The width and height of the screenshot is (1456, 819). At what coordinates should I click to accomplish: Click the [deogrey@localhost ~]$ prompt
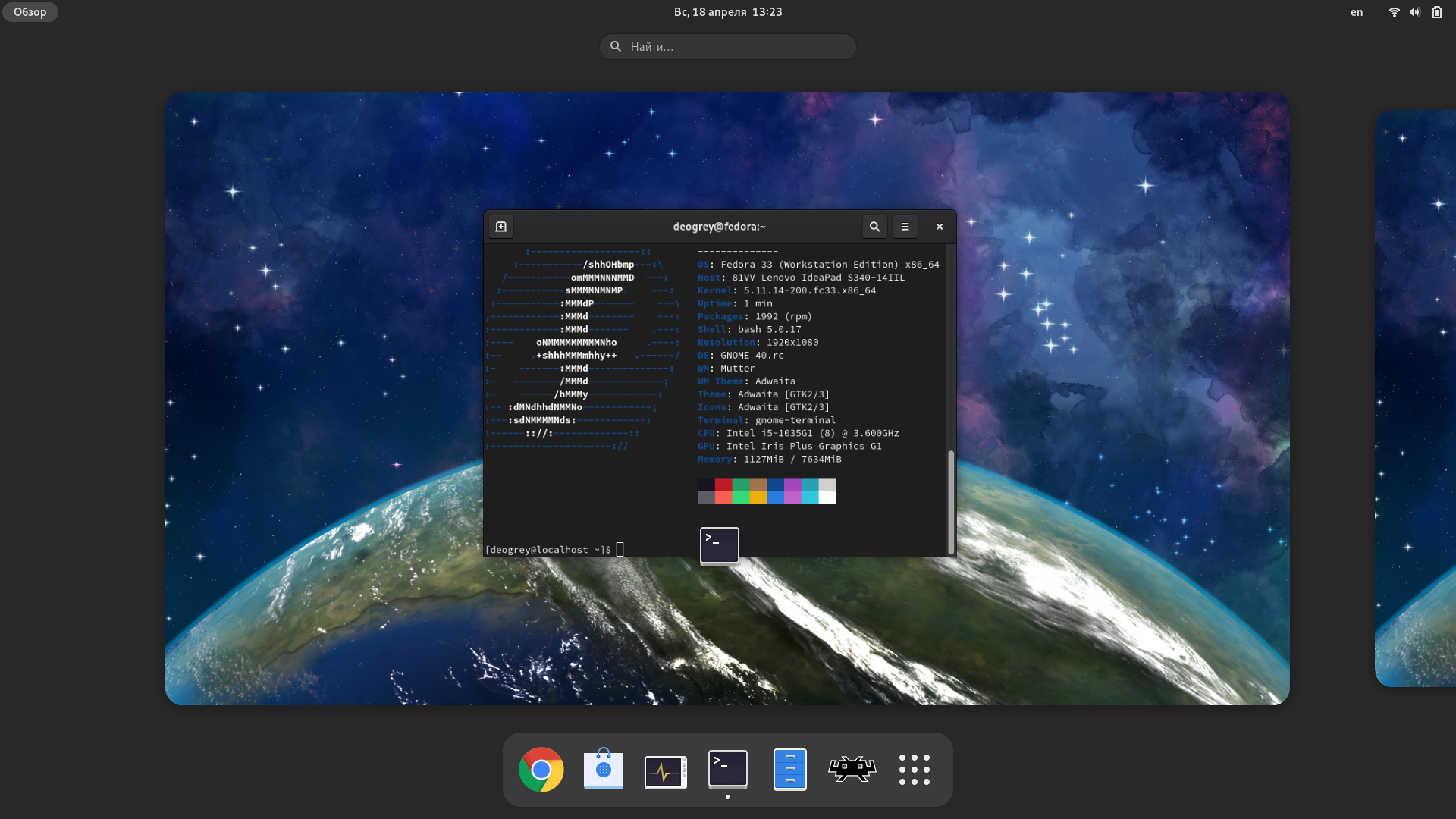pos(548,550)
